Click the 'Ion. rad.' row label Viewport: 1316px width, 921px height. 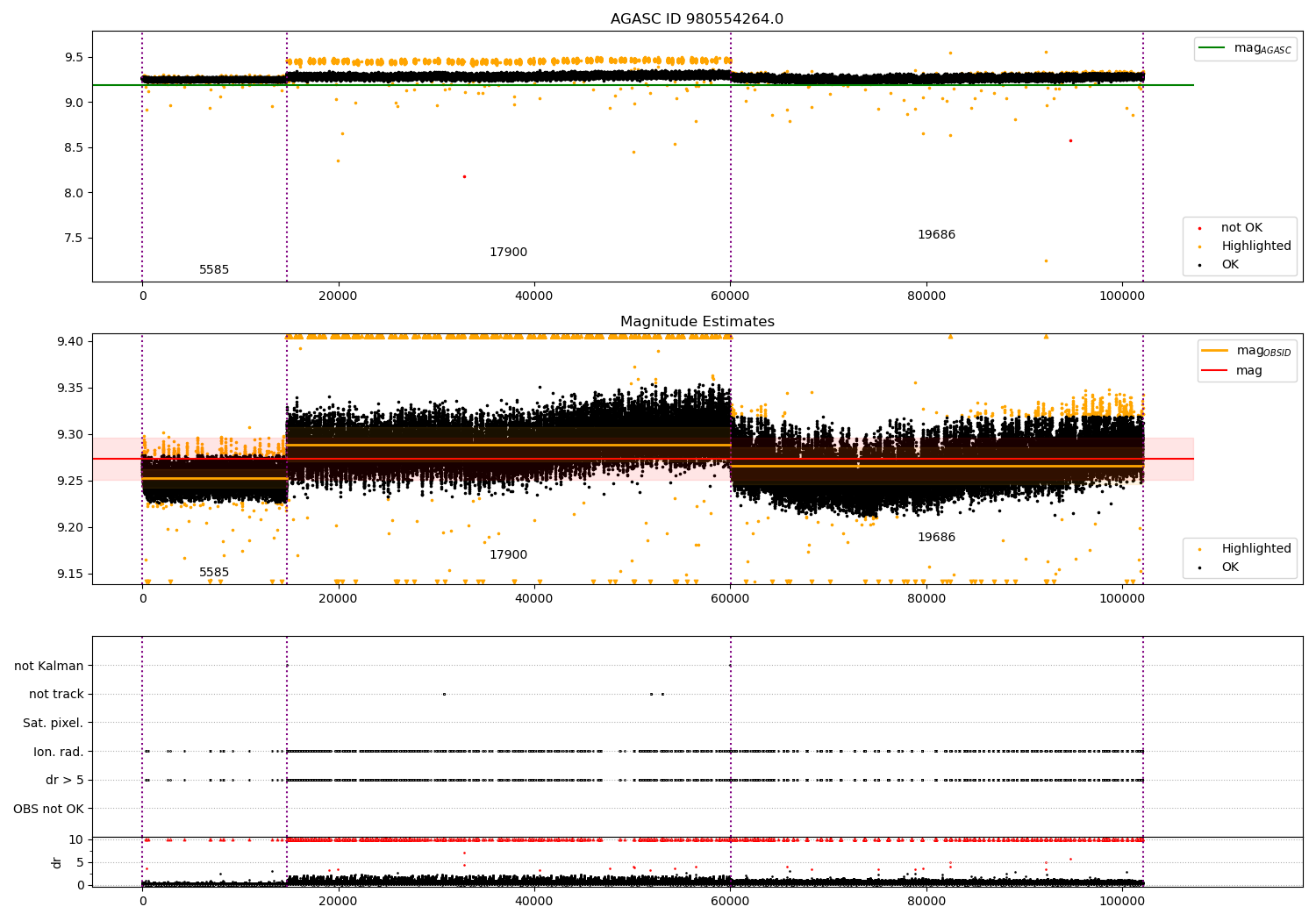tap(59, 753)
